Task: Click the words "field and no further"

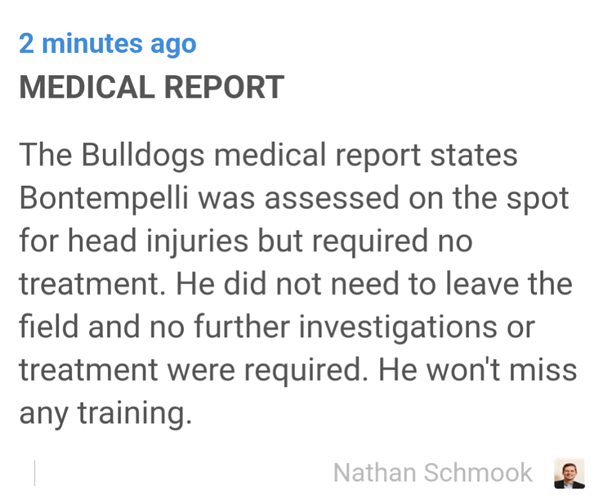Action: (154, 327)
